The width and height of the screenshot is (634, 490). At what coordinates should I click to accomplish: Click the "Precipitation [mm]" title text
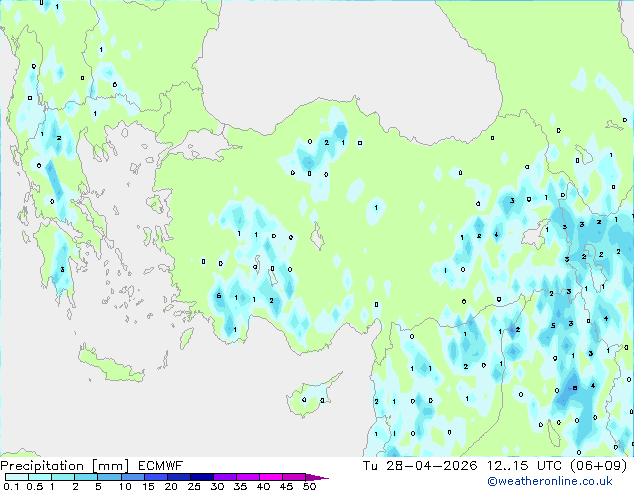(x=64, y=466)
